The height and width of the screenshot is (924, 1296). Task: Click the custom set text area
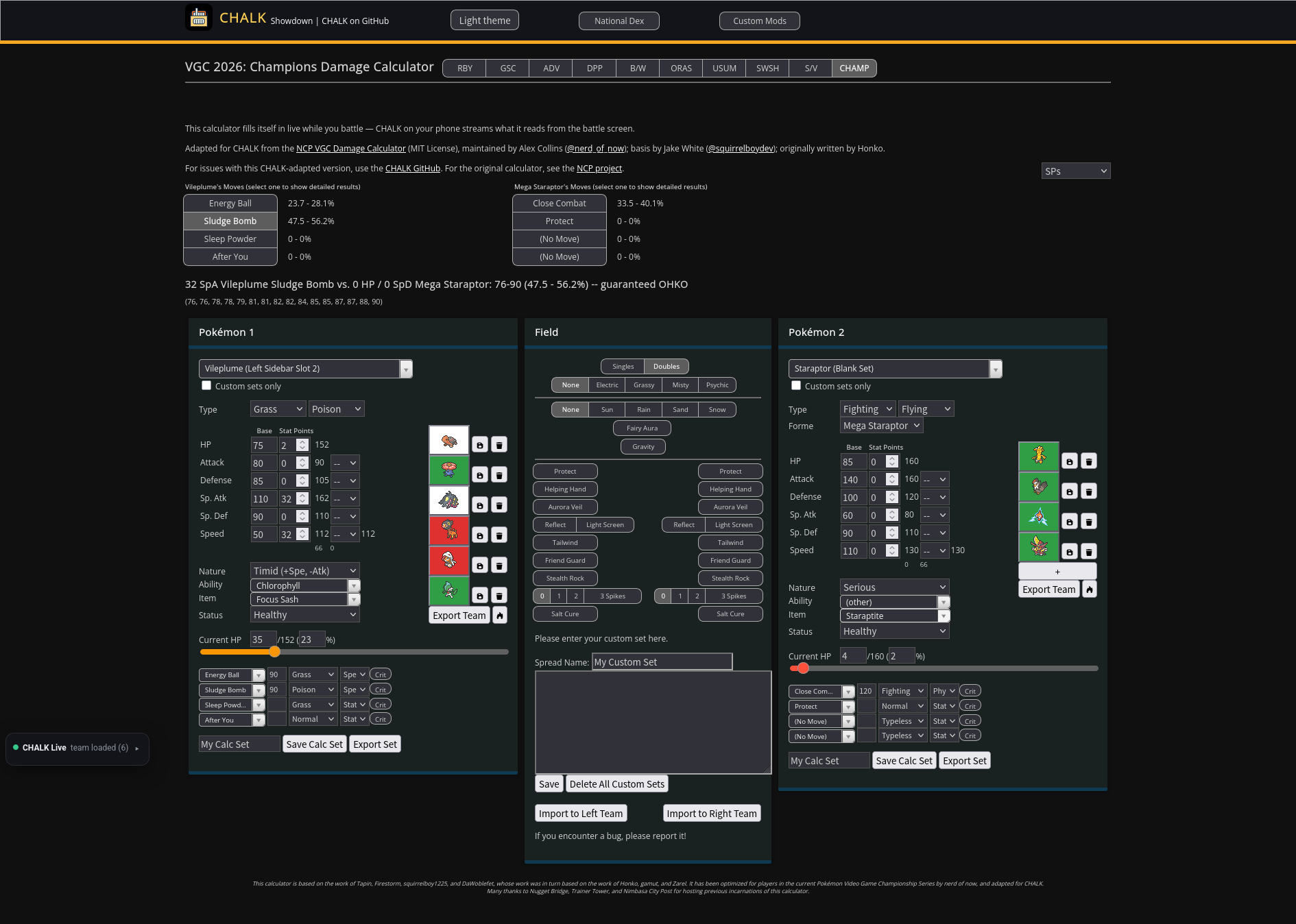[x=653, y=722]
